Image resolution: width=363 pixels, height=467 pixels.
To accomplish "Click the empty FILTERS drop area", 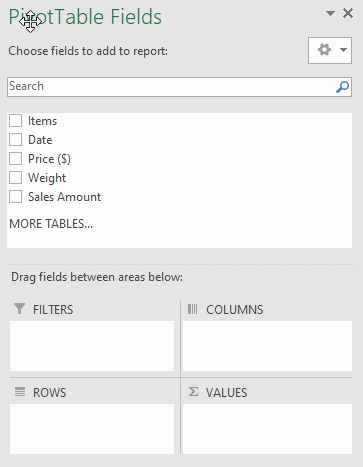I will point(92,346).
